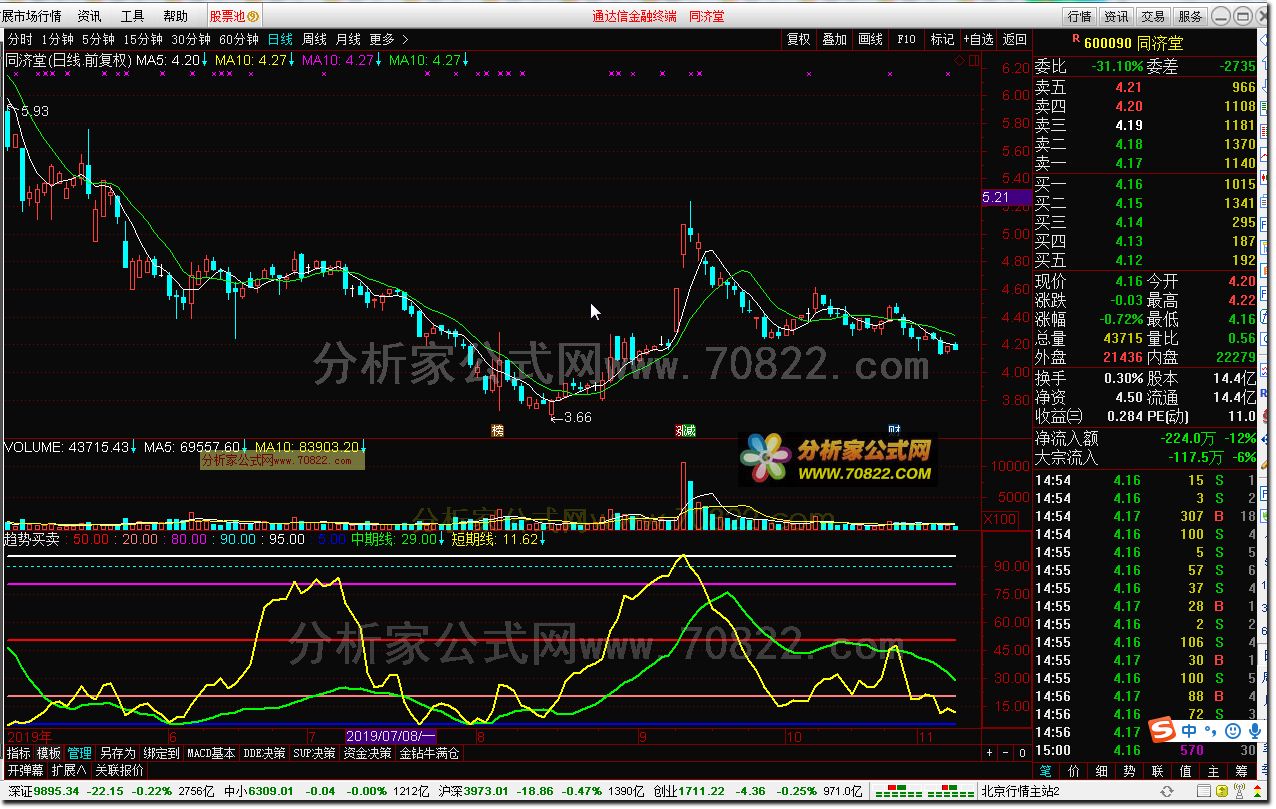Image resolution: width=1276 pixels, height=809 pixels.
Task: Open the 帮助 menu
Action: point(175,16)
